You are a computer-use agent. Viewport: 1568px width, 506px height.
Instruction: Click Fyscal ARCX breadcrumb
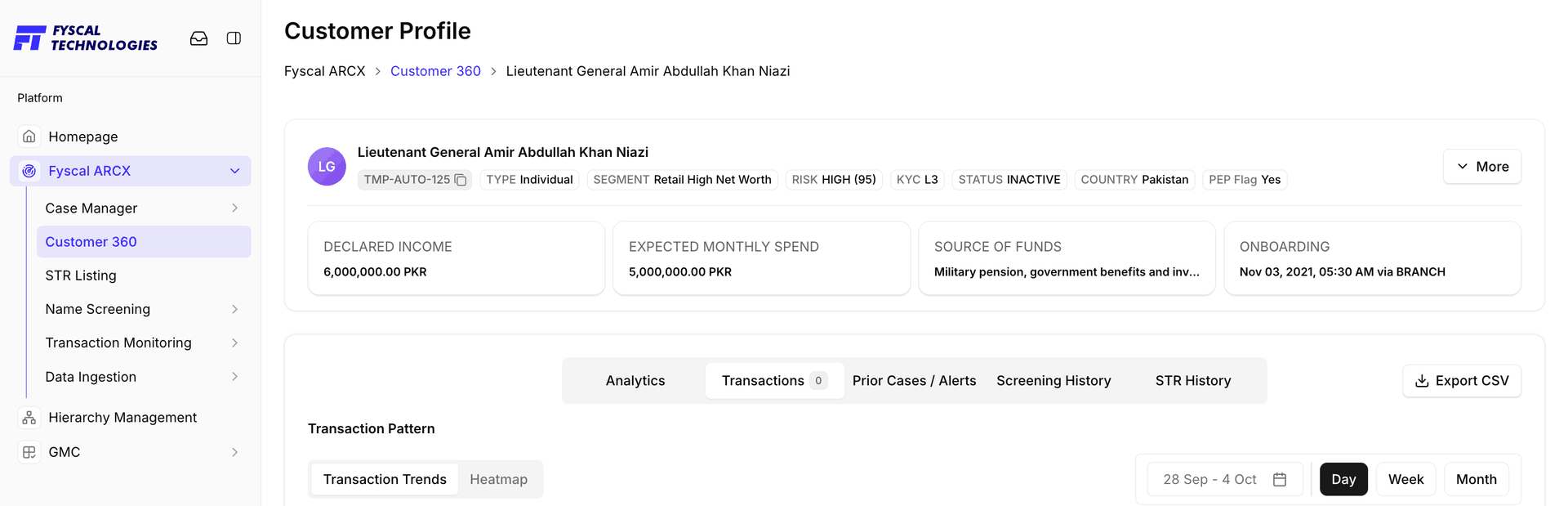coord(325,71)
